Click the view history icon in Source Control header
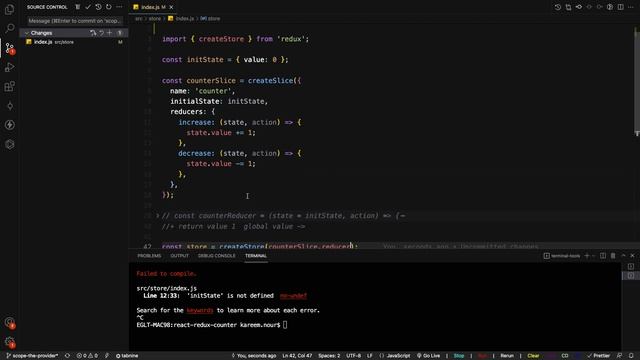640x360 pixels. point(98,7)
